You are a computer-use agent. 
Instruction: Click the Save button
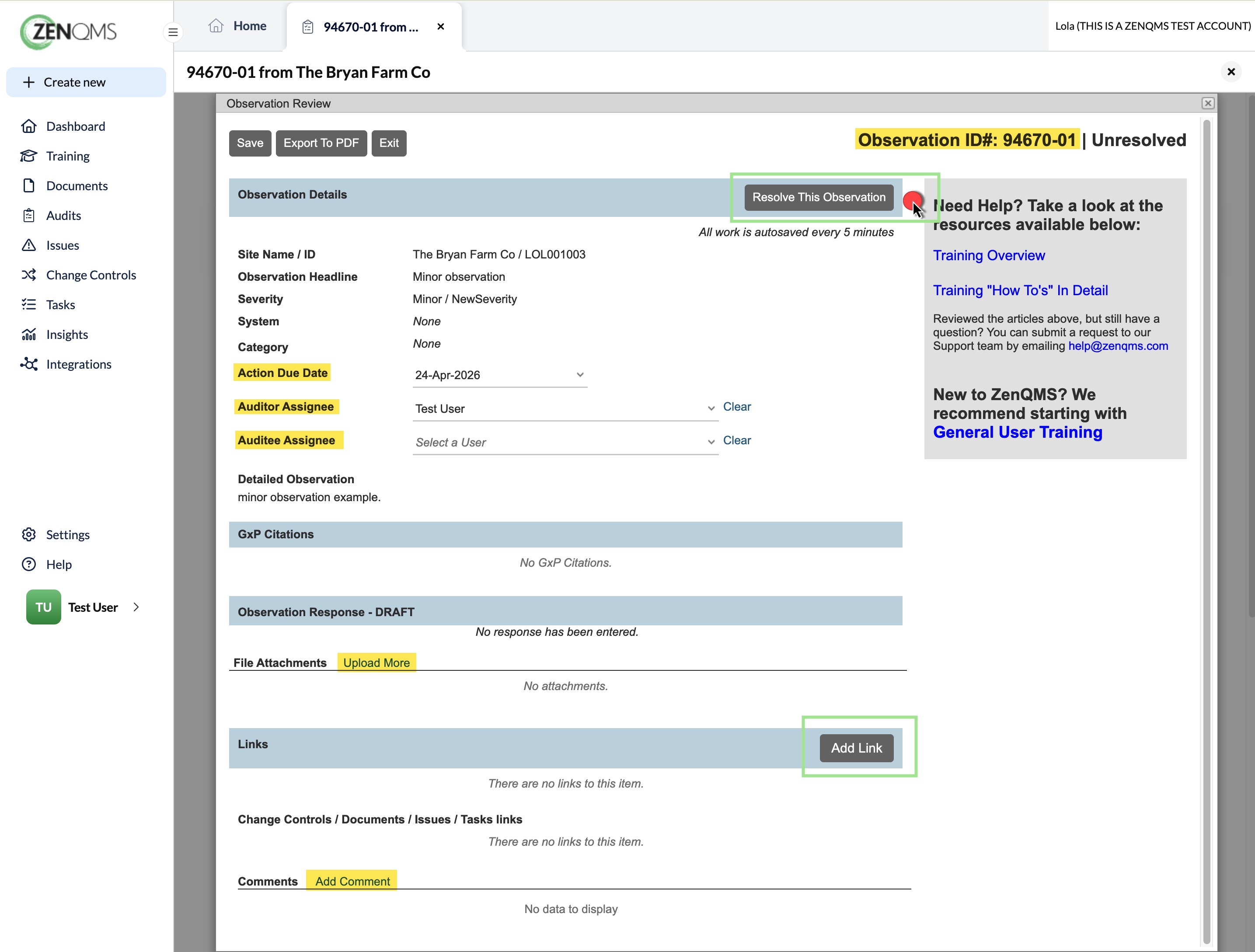250,143
